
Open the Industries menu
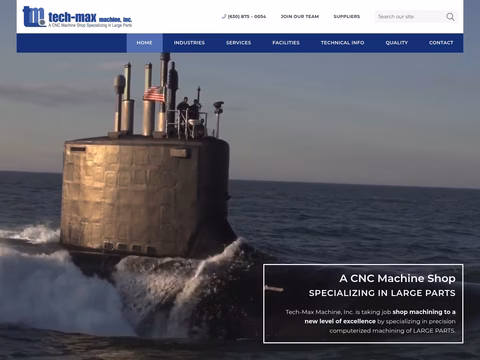click(189, 43)
